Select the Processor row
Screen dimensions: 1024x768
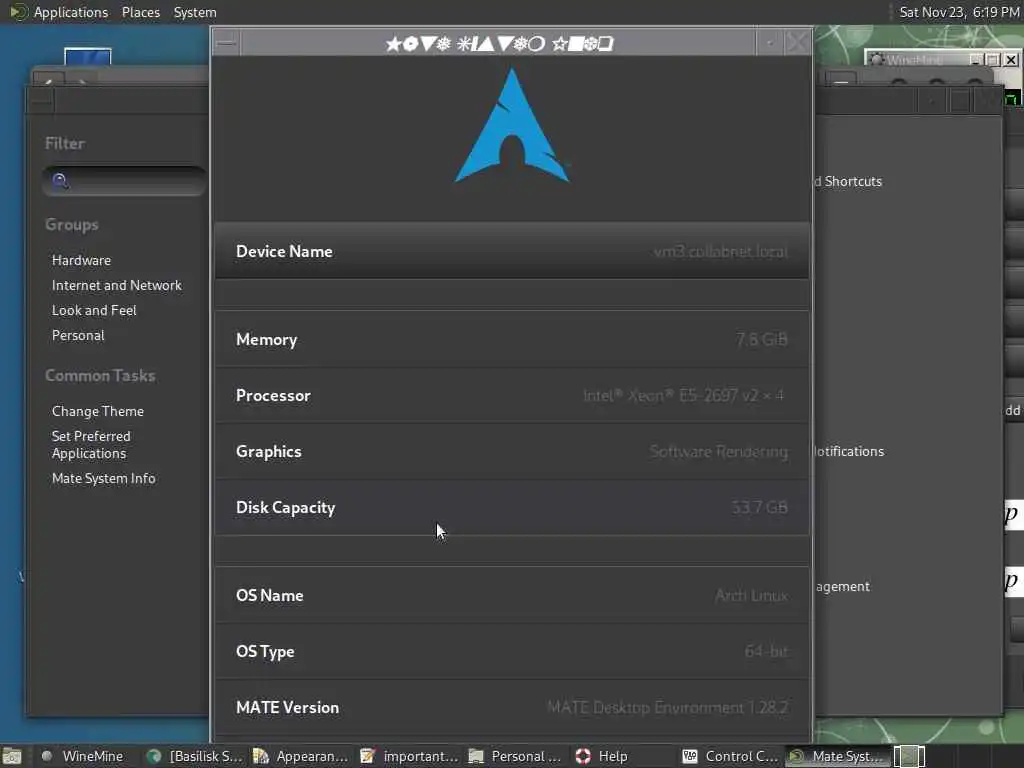[x=512, y=396]
